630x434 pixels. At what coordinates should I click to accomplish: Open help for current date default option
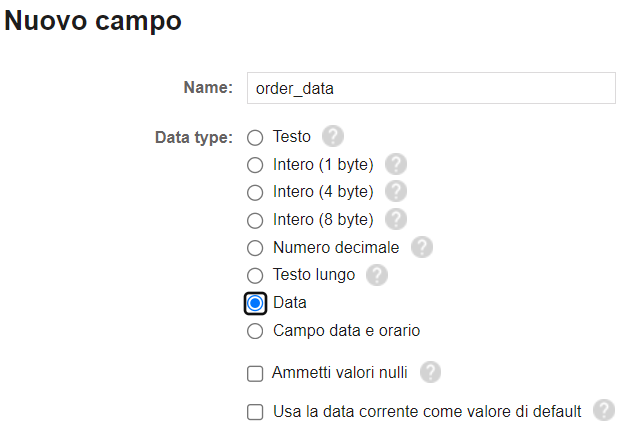[603, 411]
